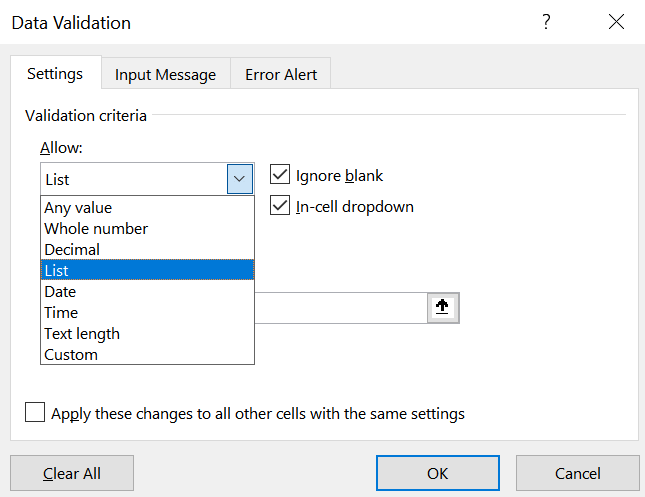Switch to the Input Message tab

pyautogui.click(x=165, y=74)
